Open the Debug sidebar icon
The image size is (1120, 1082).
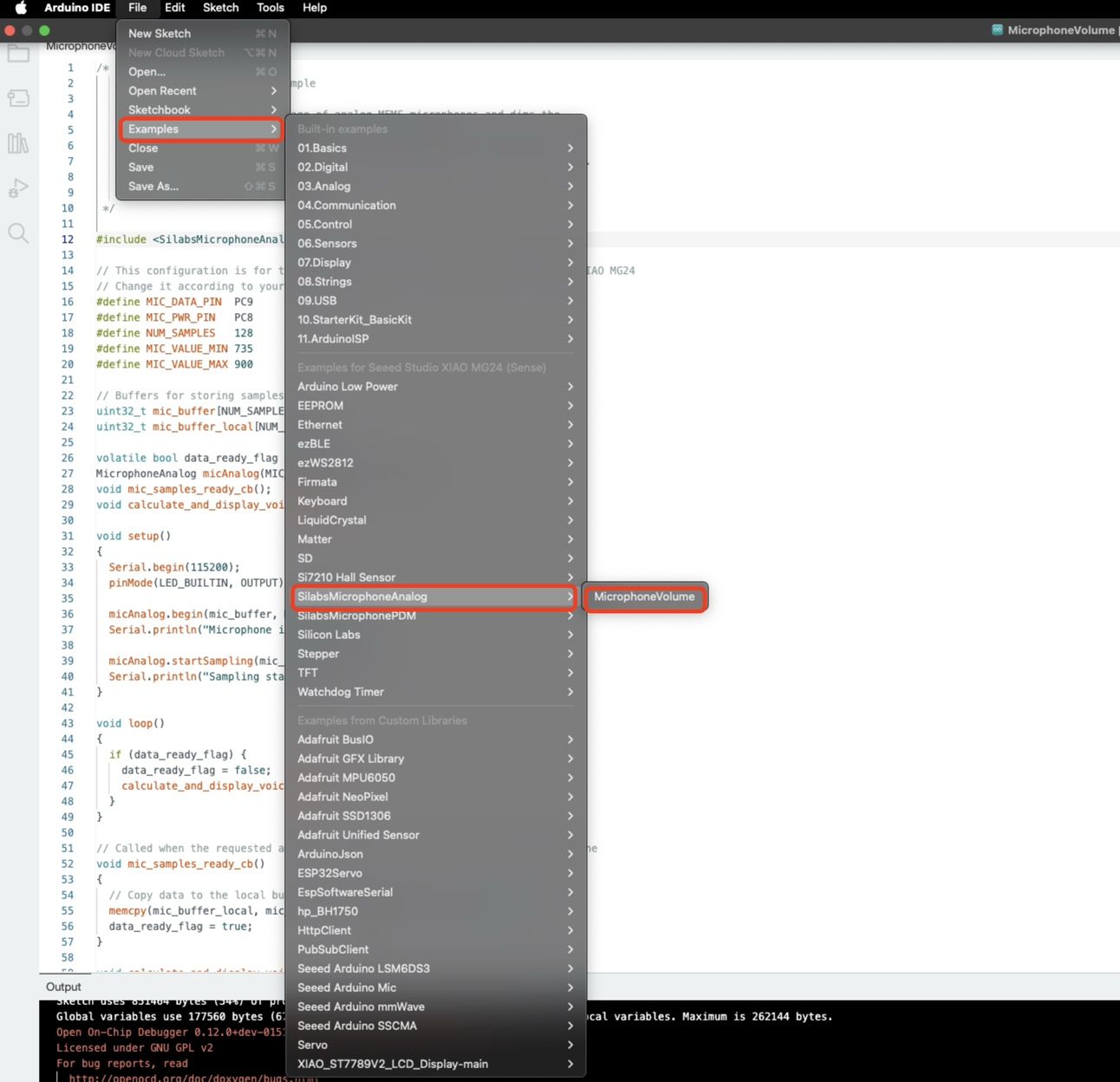point(18,188)
